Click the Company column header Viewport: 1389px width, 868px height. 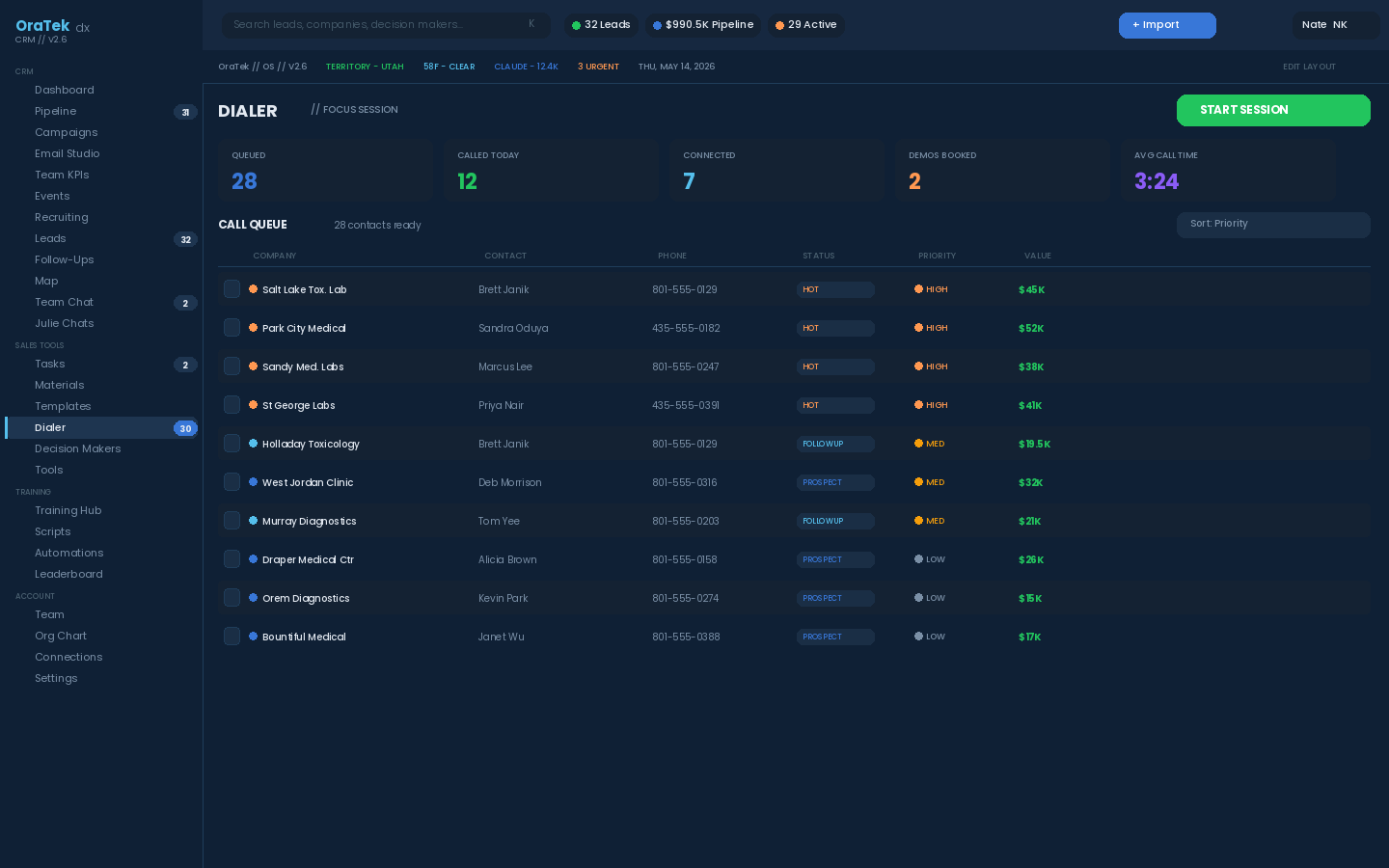(275, 256)
